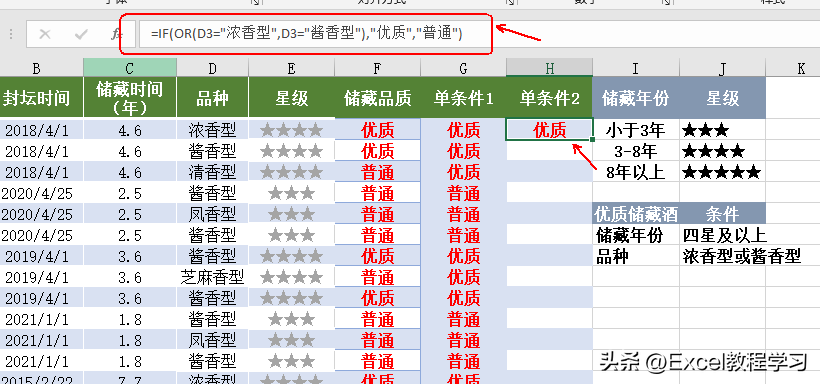Select the 小于3年 cell
Image resolution: width=820 pixels, height=384 pixels.
pos(635,130)
